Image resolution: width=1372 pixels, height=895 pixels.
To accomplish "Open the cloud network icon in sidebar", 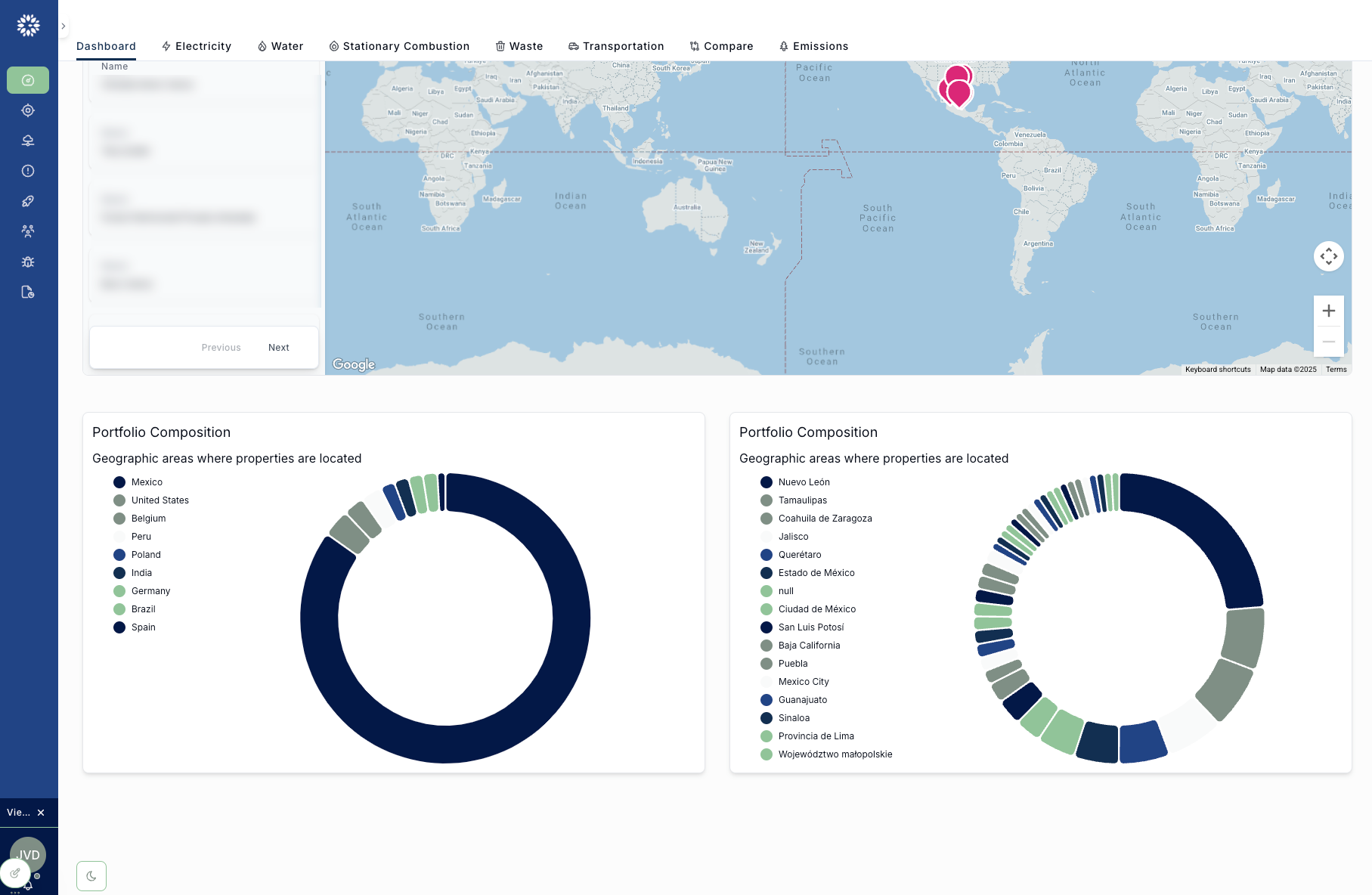I will [28, 140].
